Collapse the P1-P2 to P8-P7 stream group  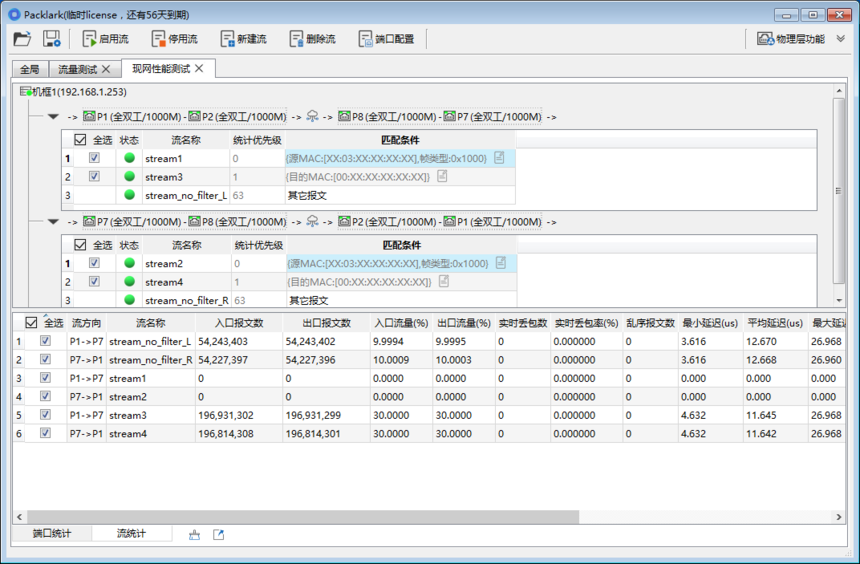(x=53, y=116)
